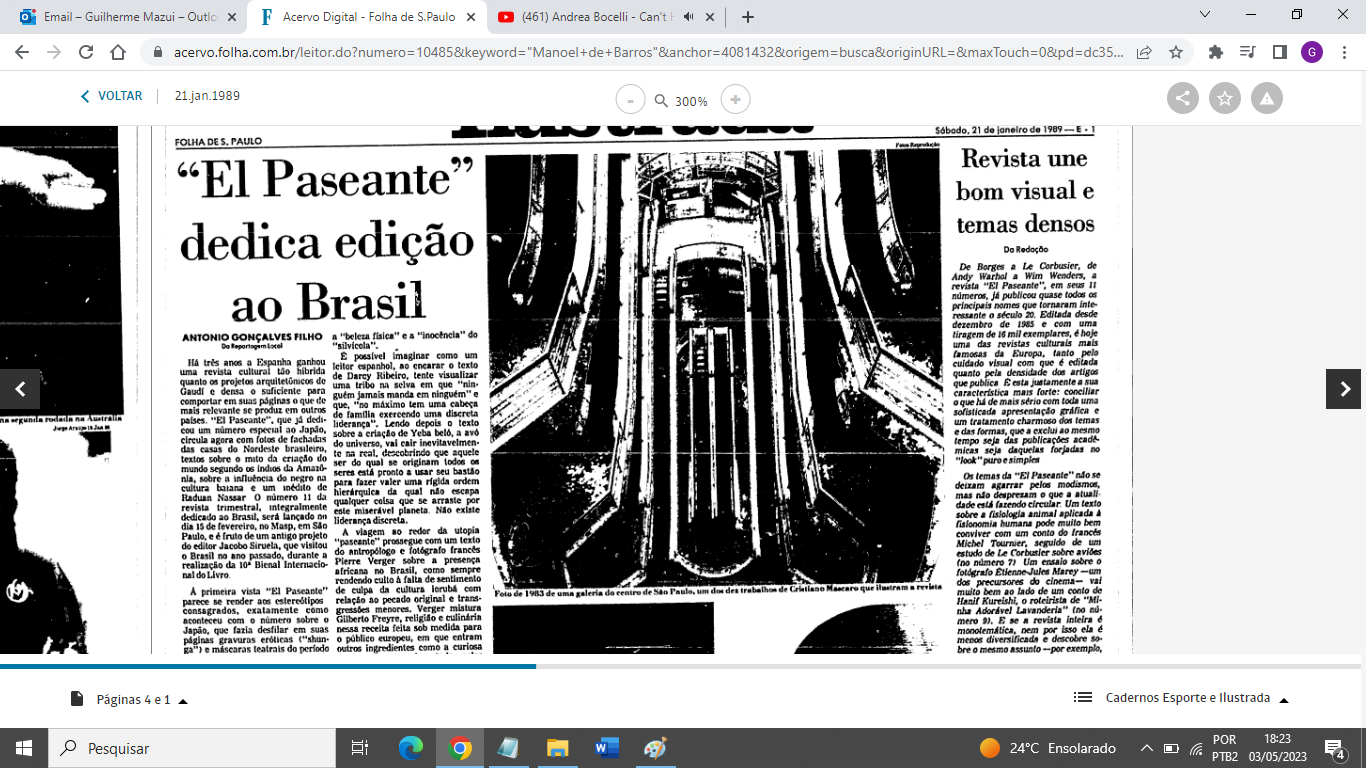Open the Paint app on the taskbar
Screen dimensions: 1366x768
[x=655, y=748]
